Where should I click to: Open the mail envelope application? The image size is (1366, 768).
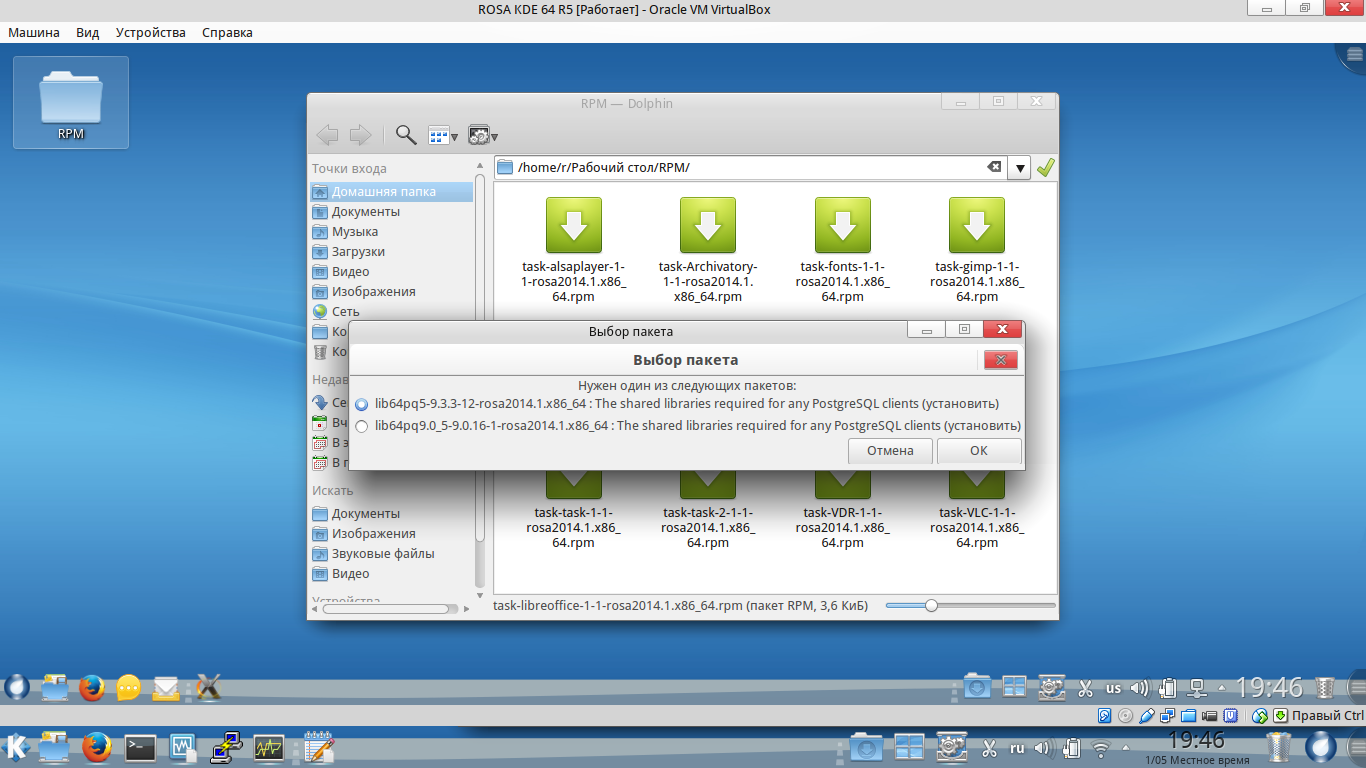coord(166,688)
